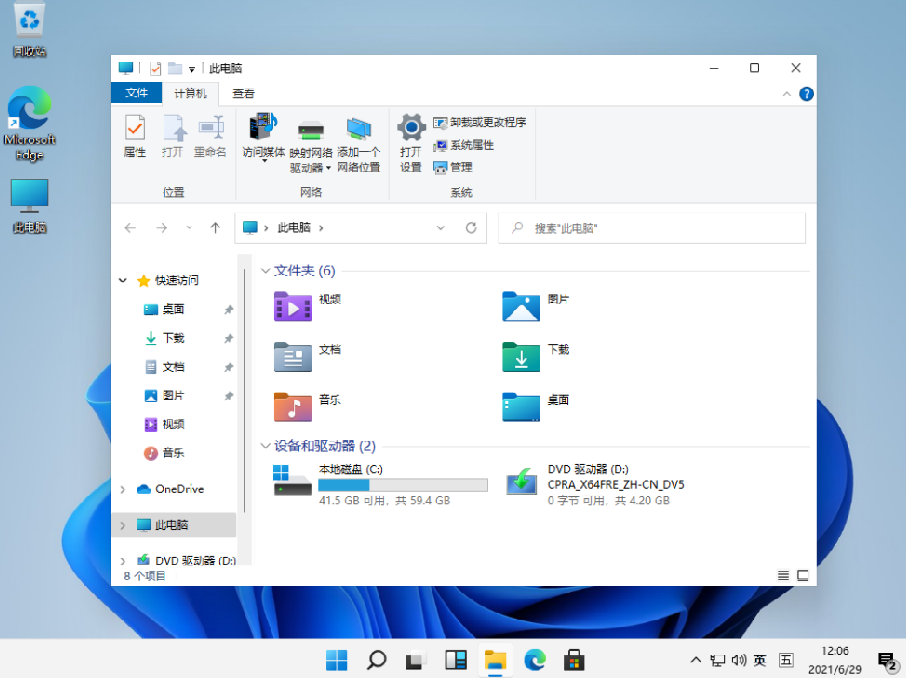Switch to the 查看 ribbon tab

click(241, 92)
